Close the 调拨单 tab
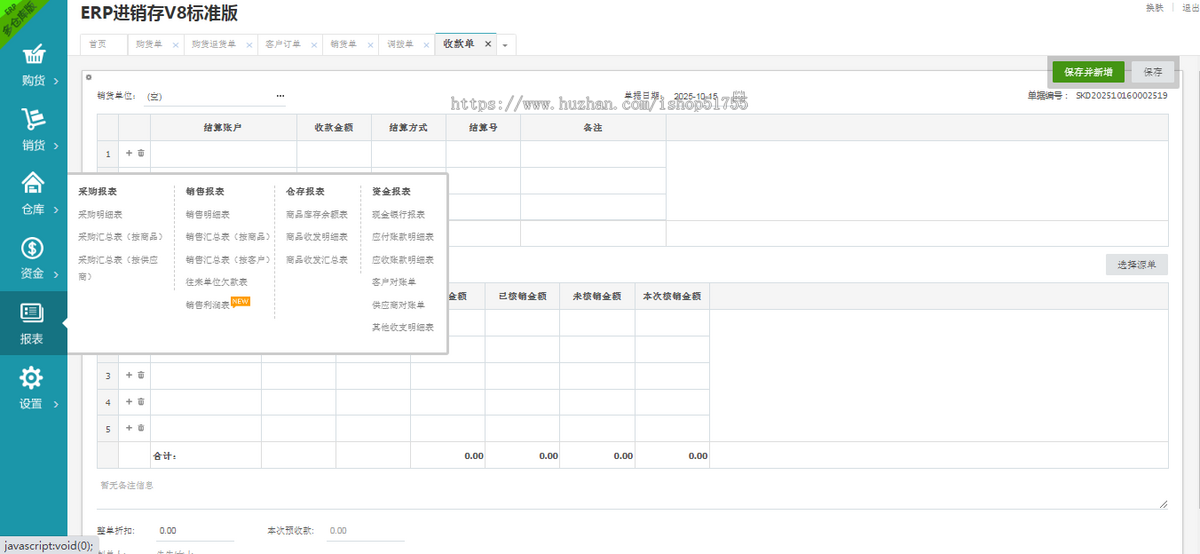This screenshot has width=1200, height=554. click(426, 45)
